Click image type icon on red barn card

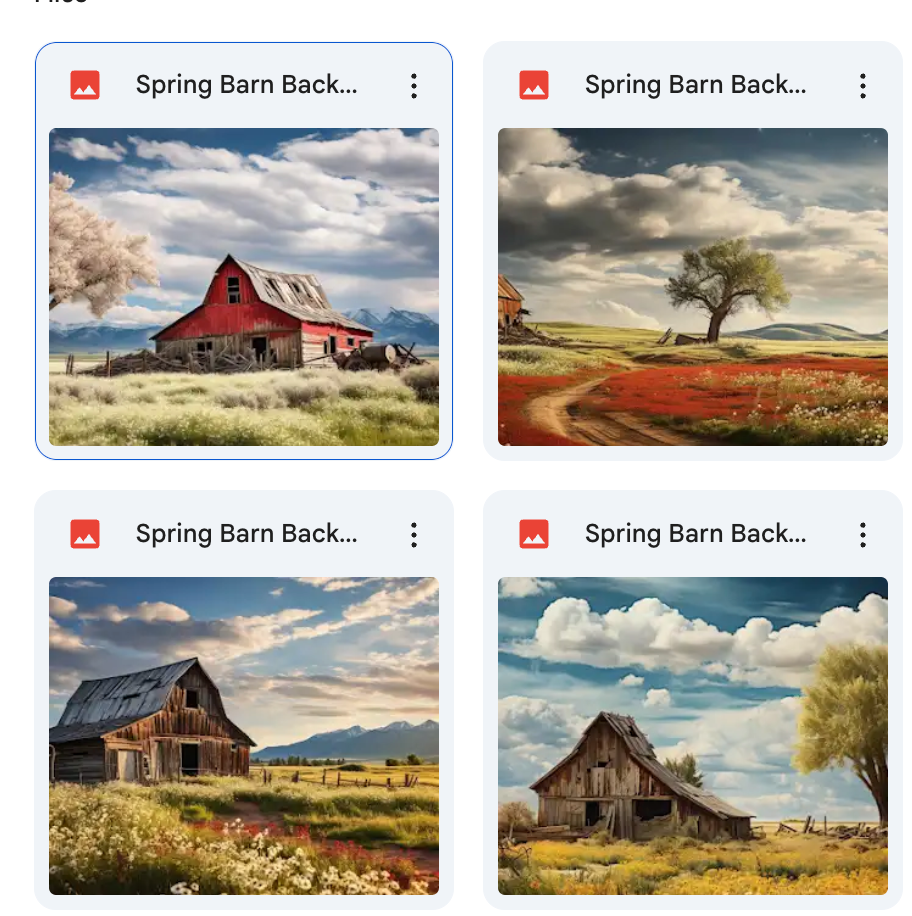(x=85, y=85)
